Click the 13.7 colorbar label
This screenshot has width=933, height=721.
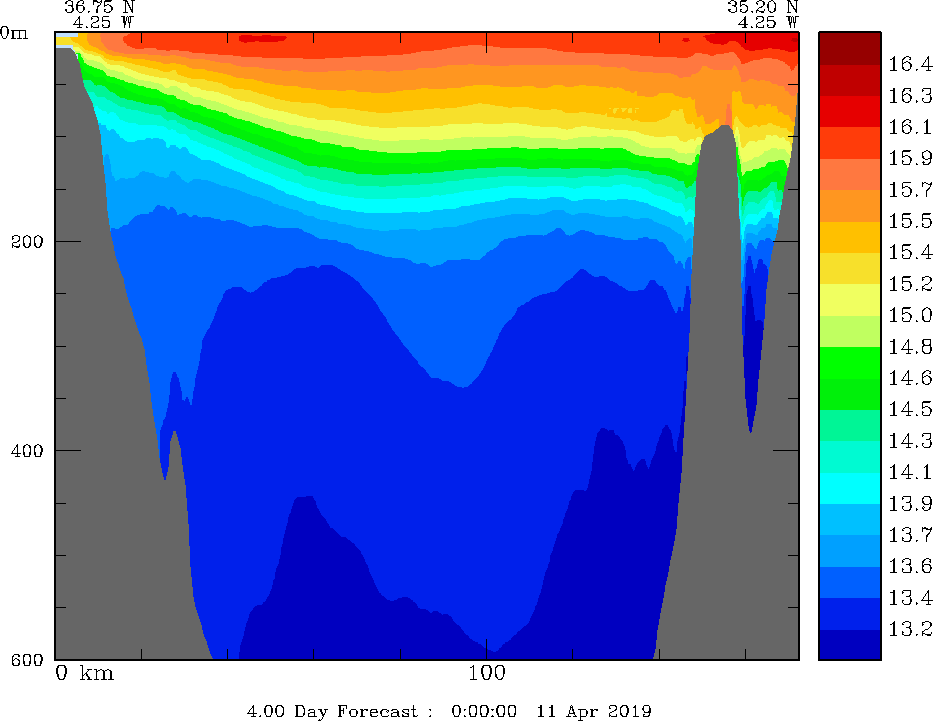(910, 535)
